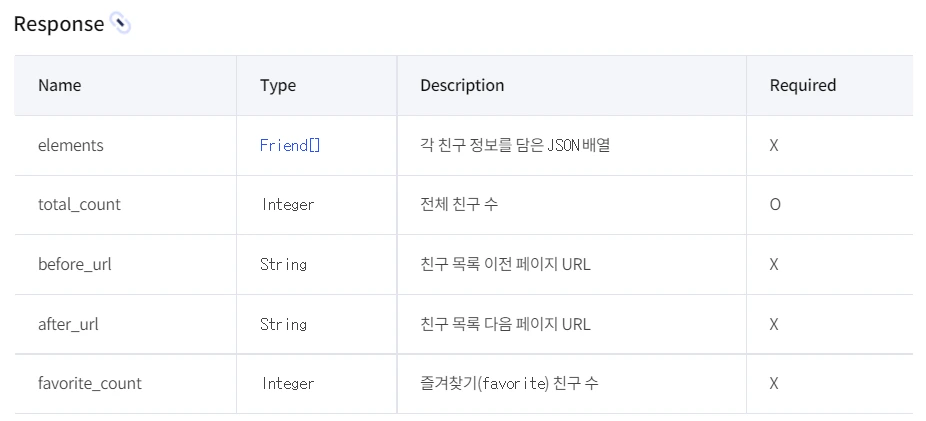Click the Integer type in favorite_count row
The height and width of the screenshot is (421, 926).
point(288,383)
